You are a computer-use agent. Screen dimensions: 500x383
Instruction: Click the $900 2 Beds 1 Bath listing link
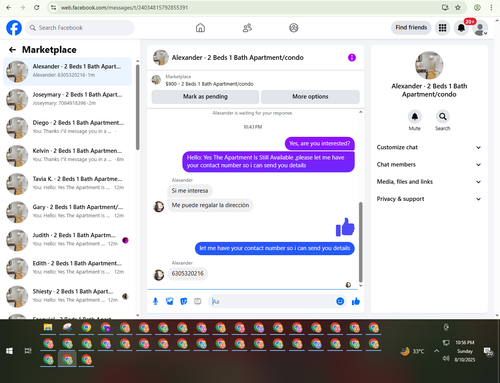point(209,84)
